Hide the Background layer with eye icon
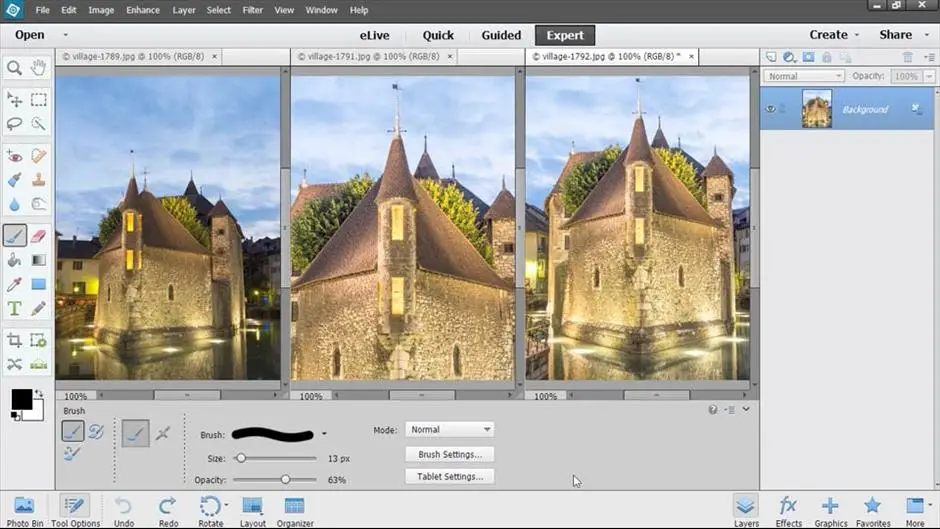 771,109
